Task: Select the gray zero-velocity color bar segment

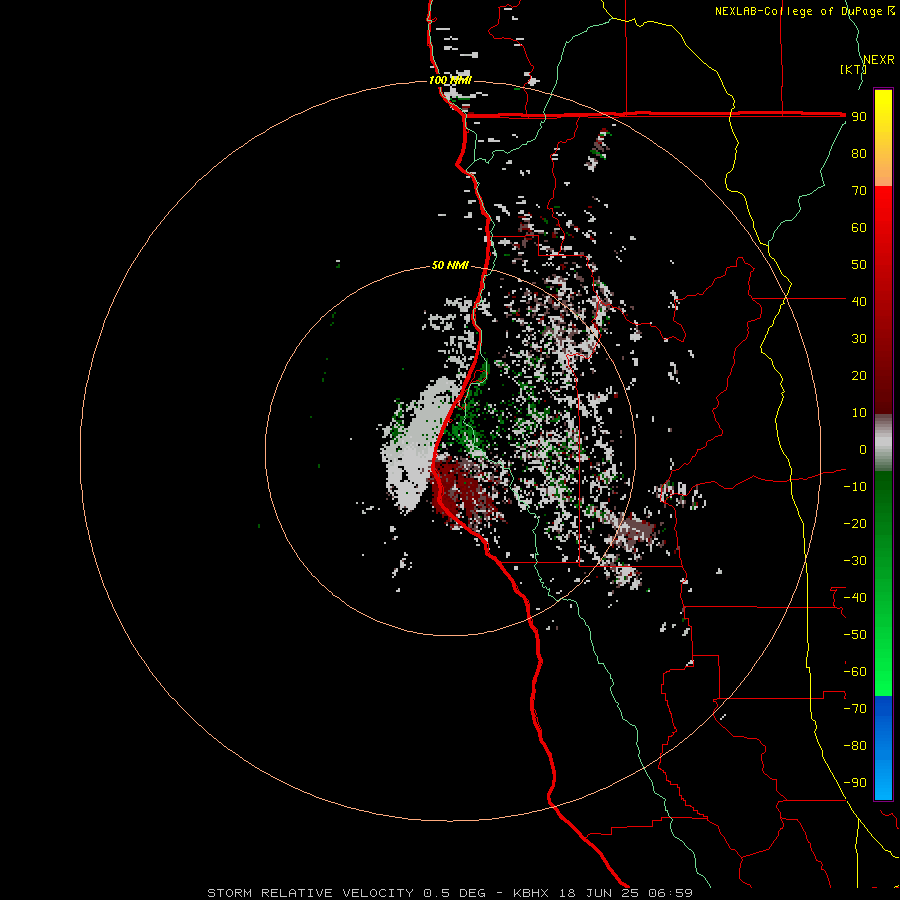Action: point(883,443)
